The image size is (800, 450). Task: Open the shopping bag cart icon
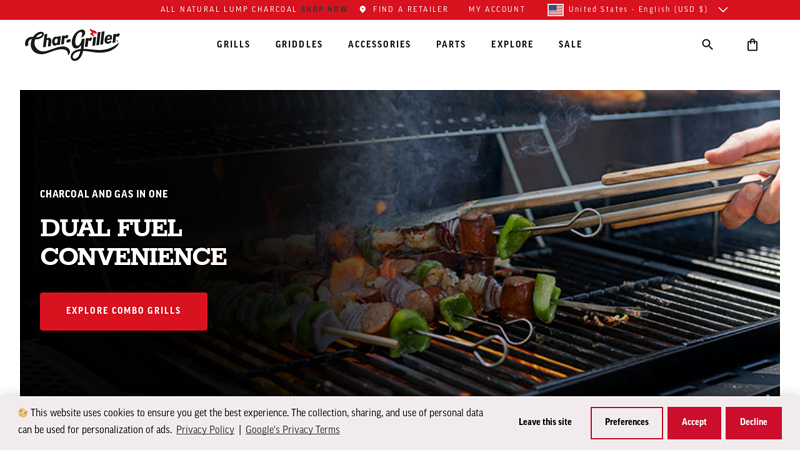(752, 45)
